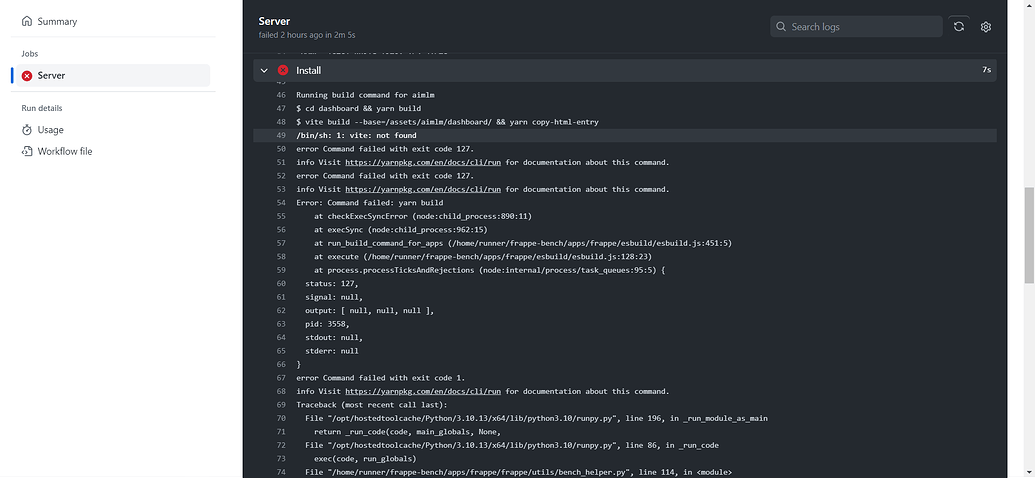Screen dimensions: 1035x478
Task: Click the 'Server' job title heading
Action: pyautogui.click(x=274, y=21)
